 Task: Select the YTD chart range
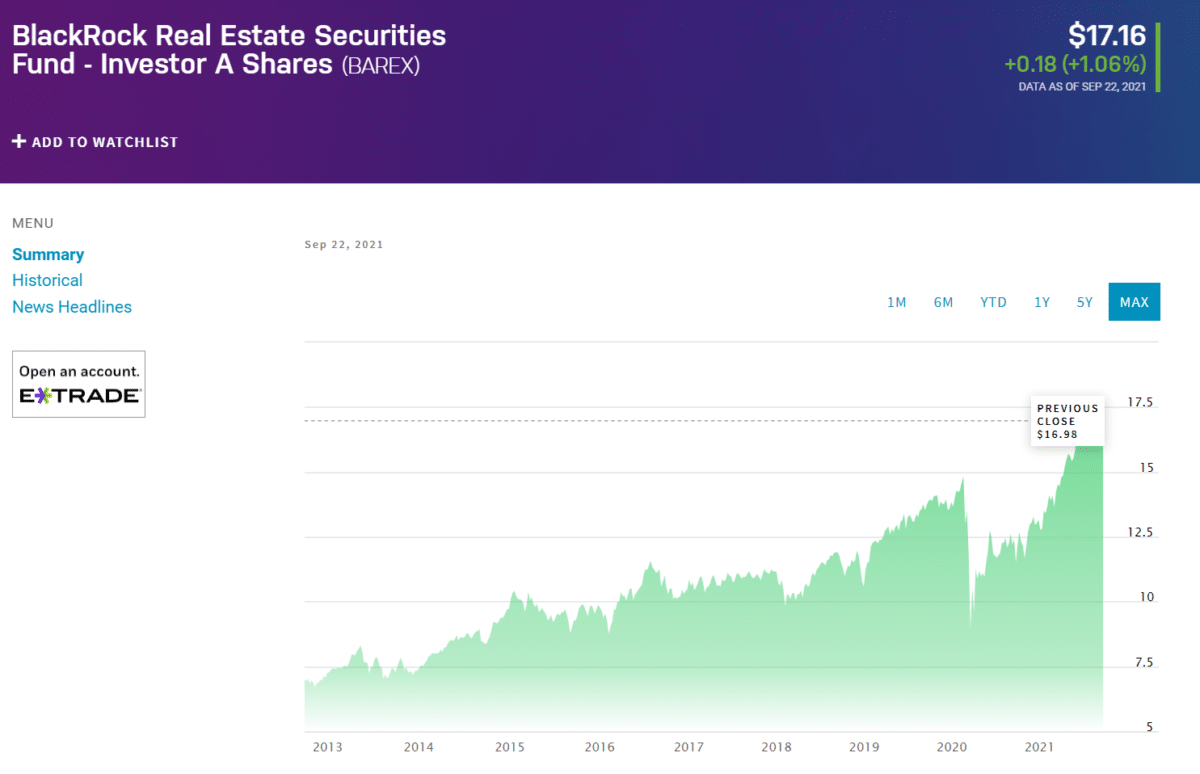[x=993, y=302]
